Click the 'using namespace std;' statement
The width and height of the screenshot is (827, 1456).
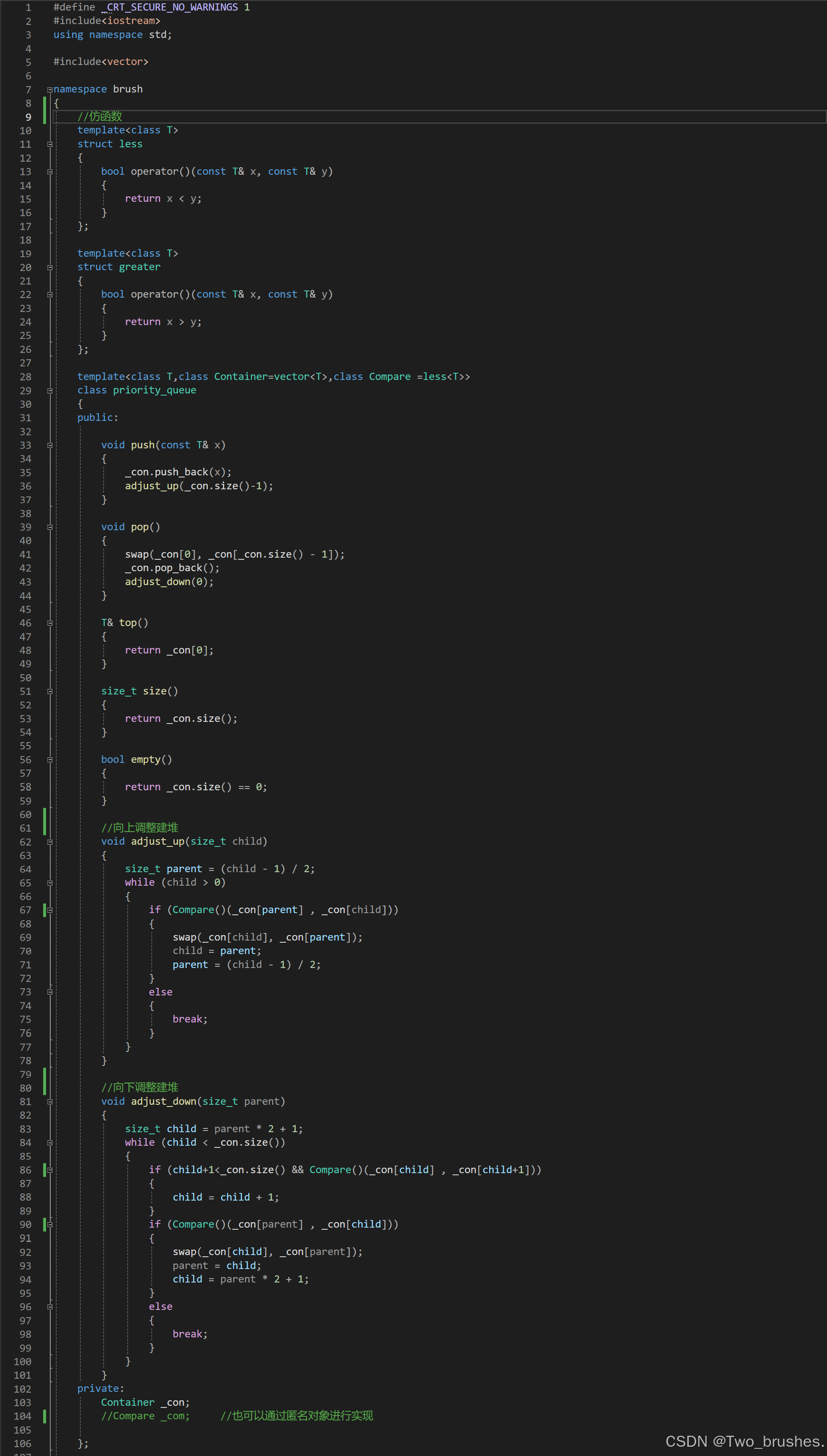pos(112,35)
